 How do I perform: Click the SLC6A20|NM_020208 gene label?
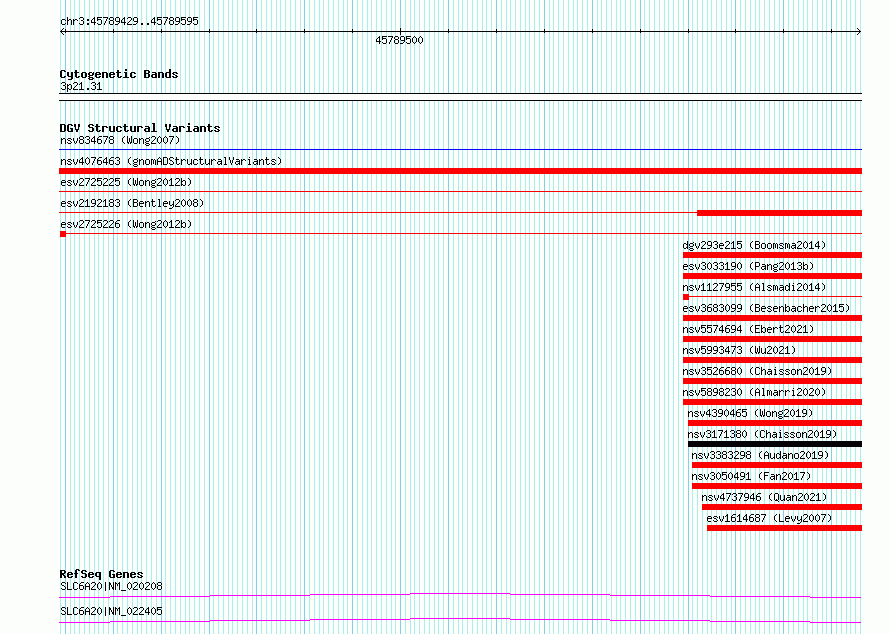tap(111, 586)
